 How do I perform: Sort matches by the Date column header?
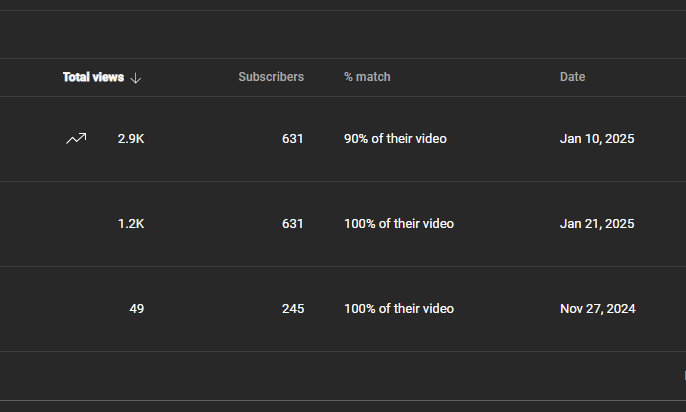[572, 77]
